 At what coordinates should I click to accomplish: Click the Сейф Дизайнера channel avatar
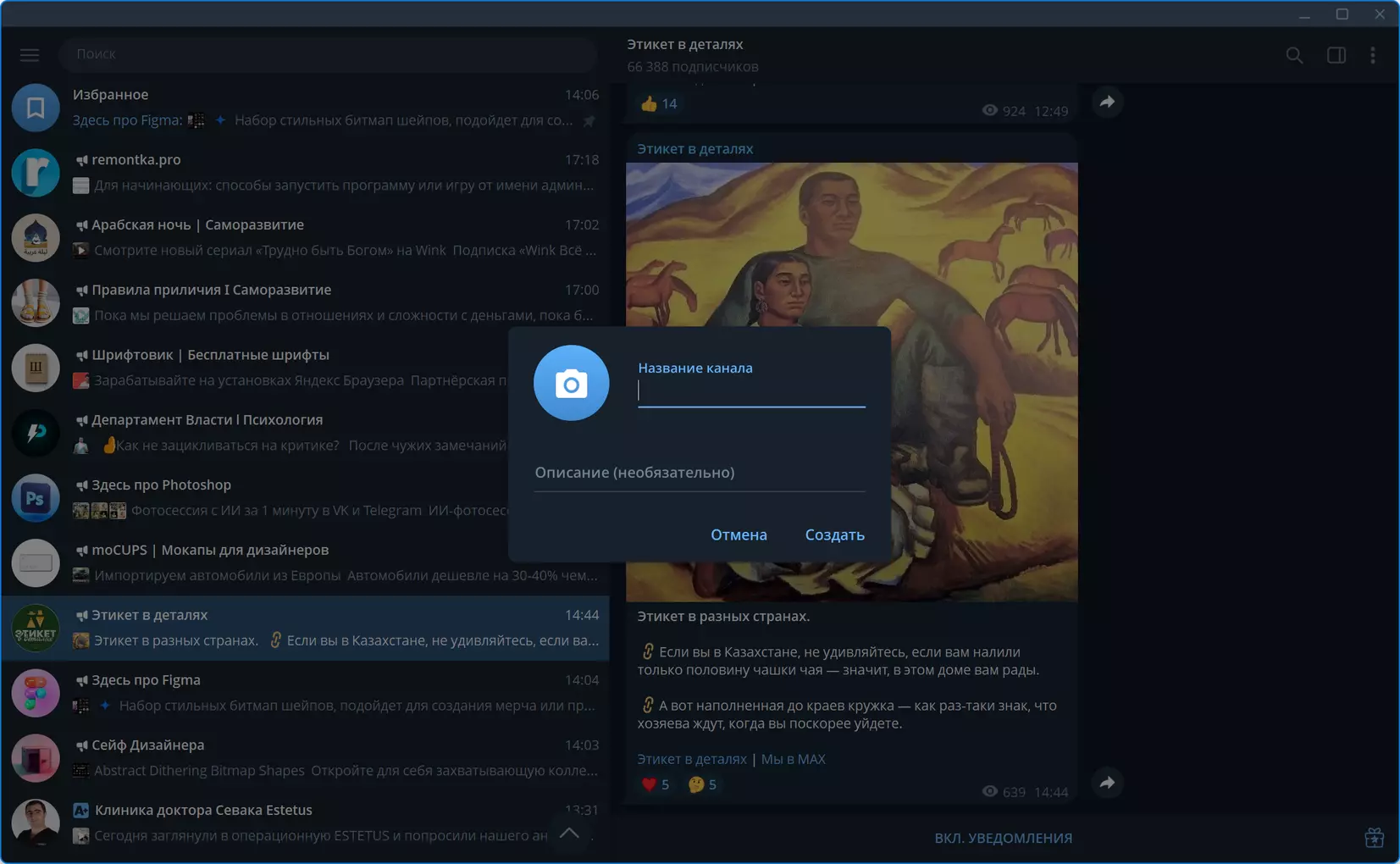36,758
